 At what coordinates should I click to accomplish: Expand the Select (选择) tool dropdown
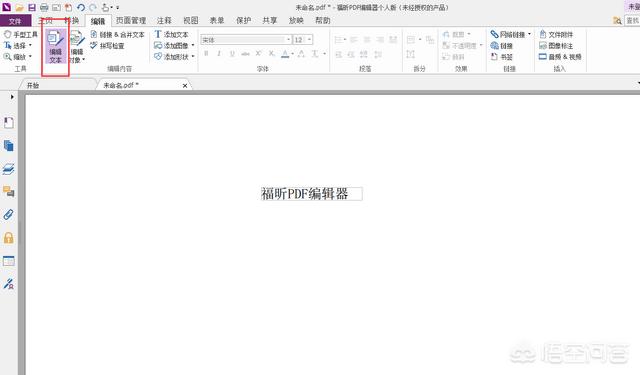click(x=30, y=46)
